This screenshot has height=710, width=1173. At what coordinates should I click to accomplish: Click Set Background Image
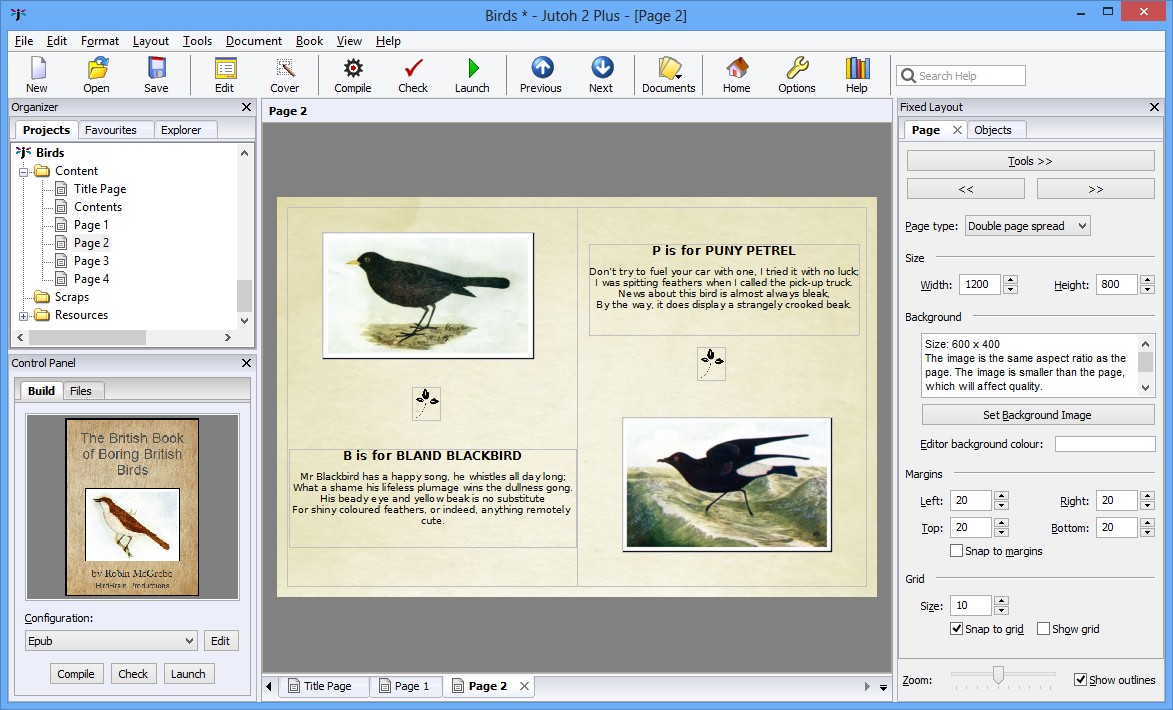pos(1037,414)
